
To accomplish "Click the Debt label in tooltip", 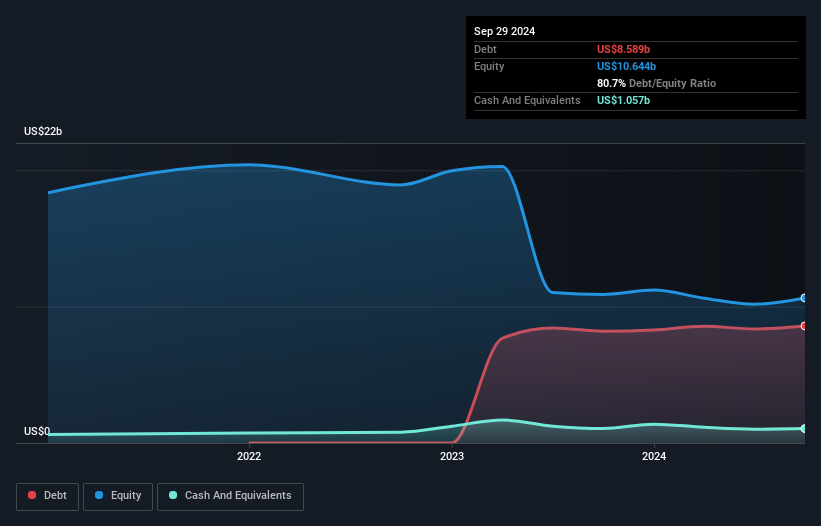I will [x=485, y=49].
